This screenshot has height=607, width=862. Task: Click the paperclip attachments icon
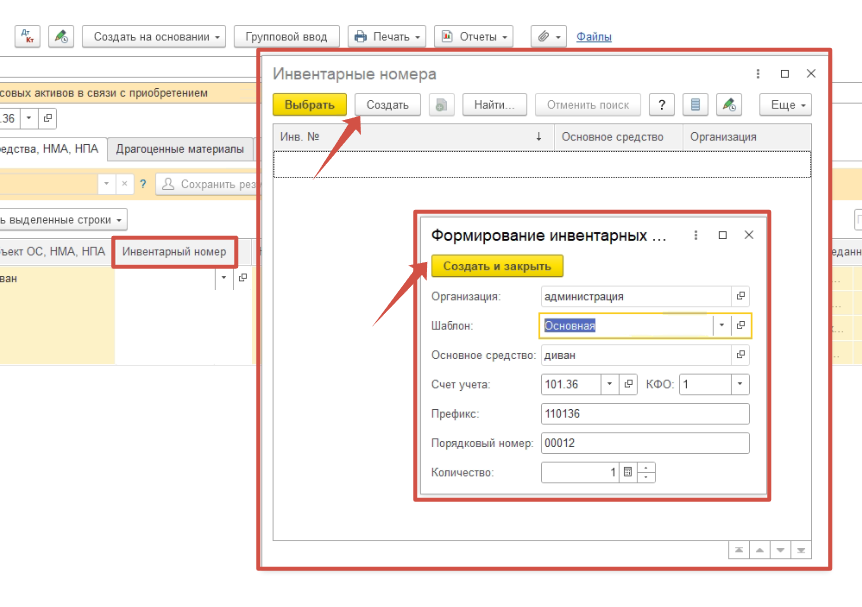click(x=549, y=36)
